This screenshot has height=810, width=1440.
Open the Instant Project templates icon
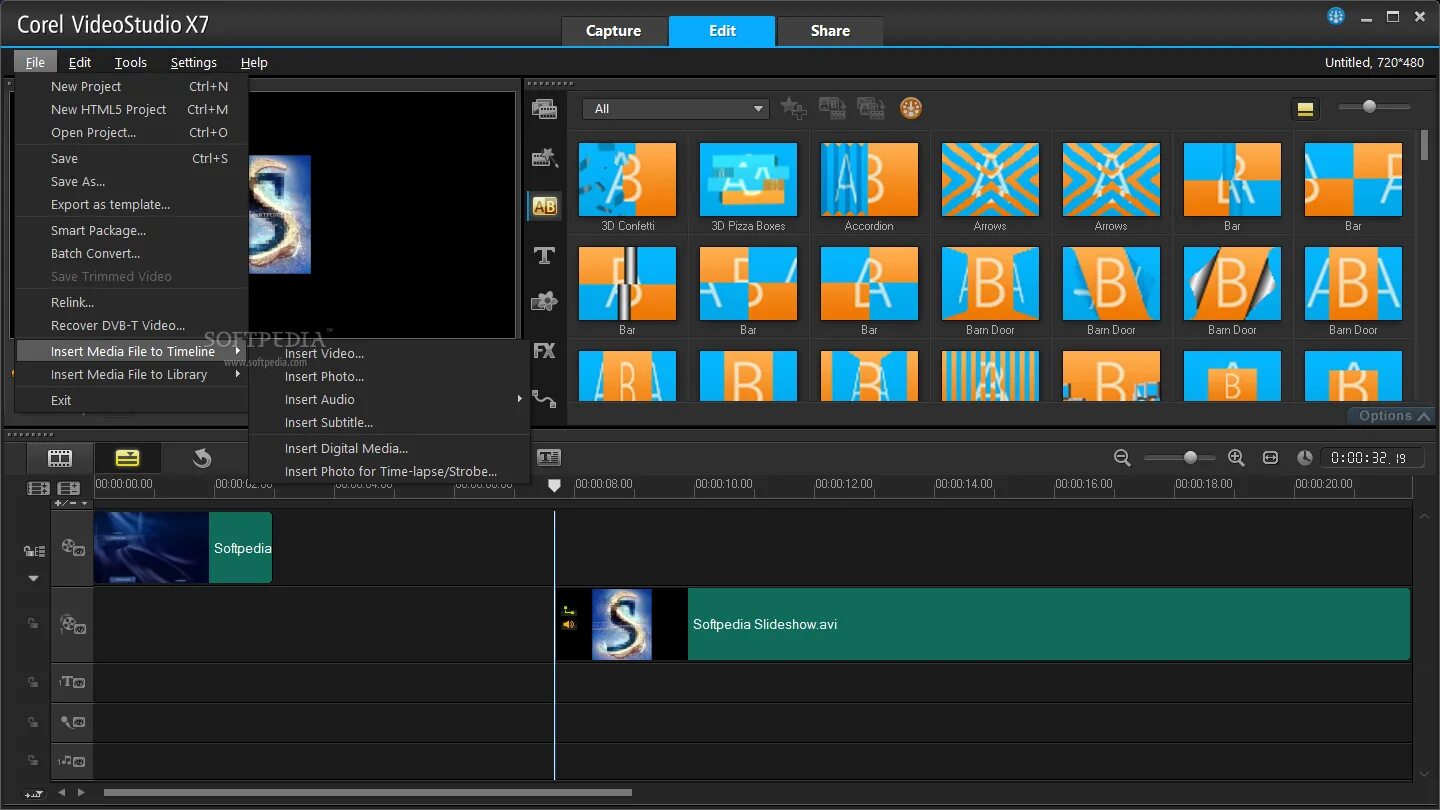[x=545, y=157]
